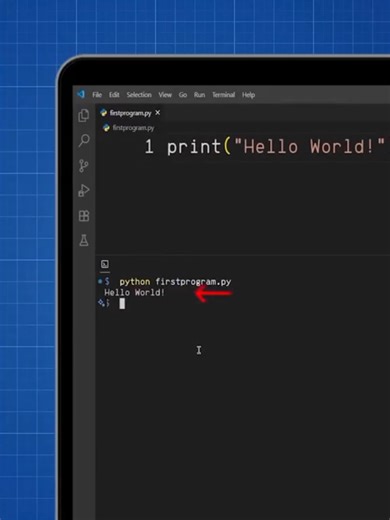Open the Help menu
The image size is (390, 520).
tap(249, 95)
